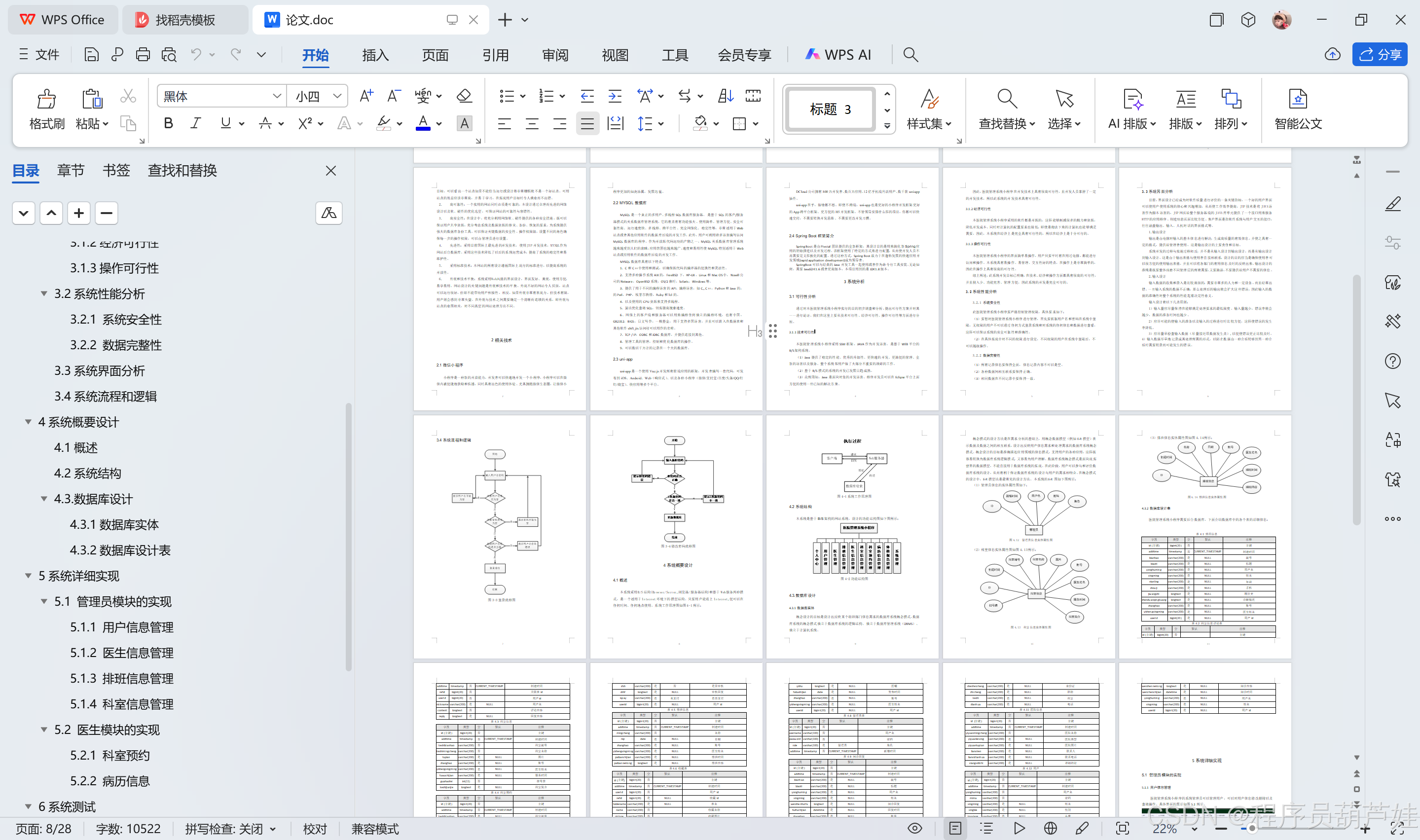Toggle Bold formatting
1420x840 pixels.
pos(168,123)
